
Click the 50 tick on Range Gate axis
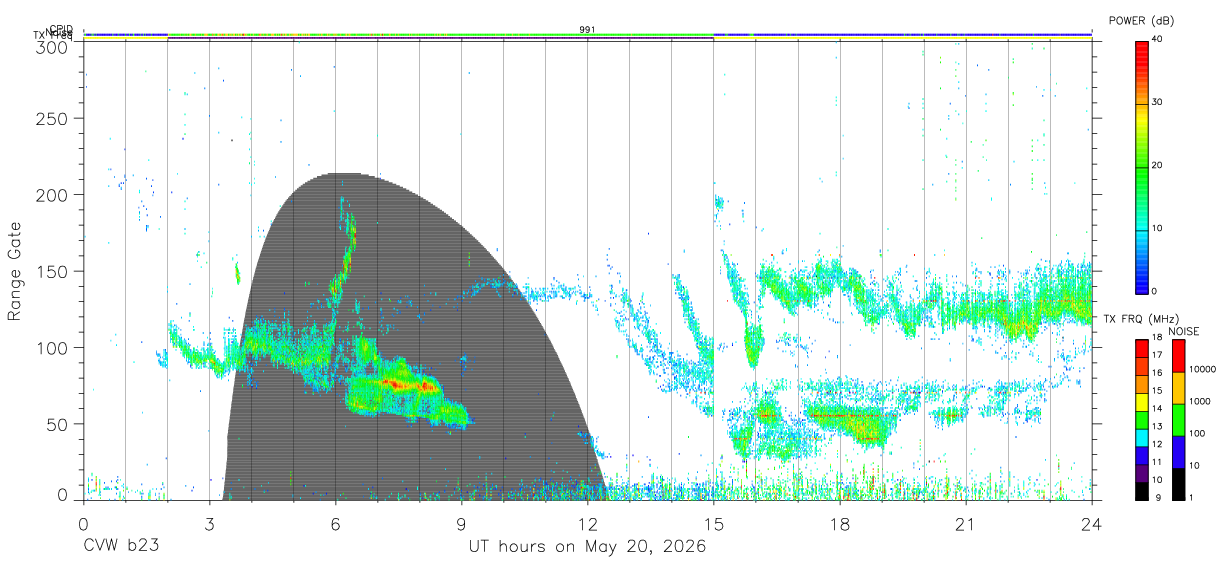[x=58, y=424]
